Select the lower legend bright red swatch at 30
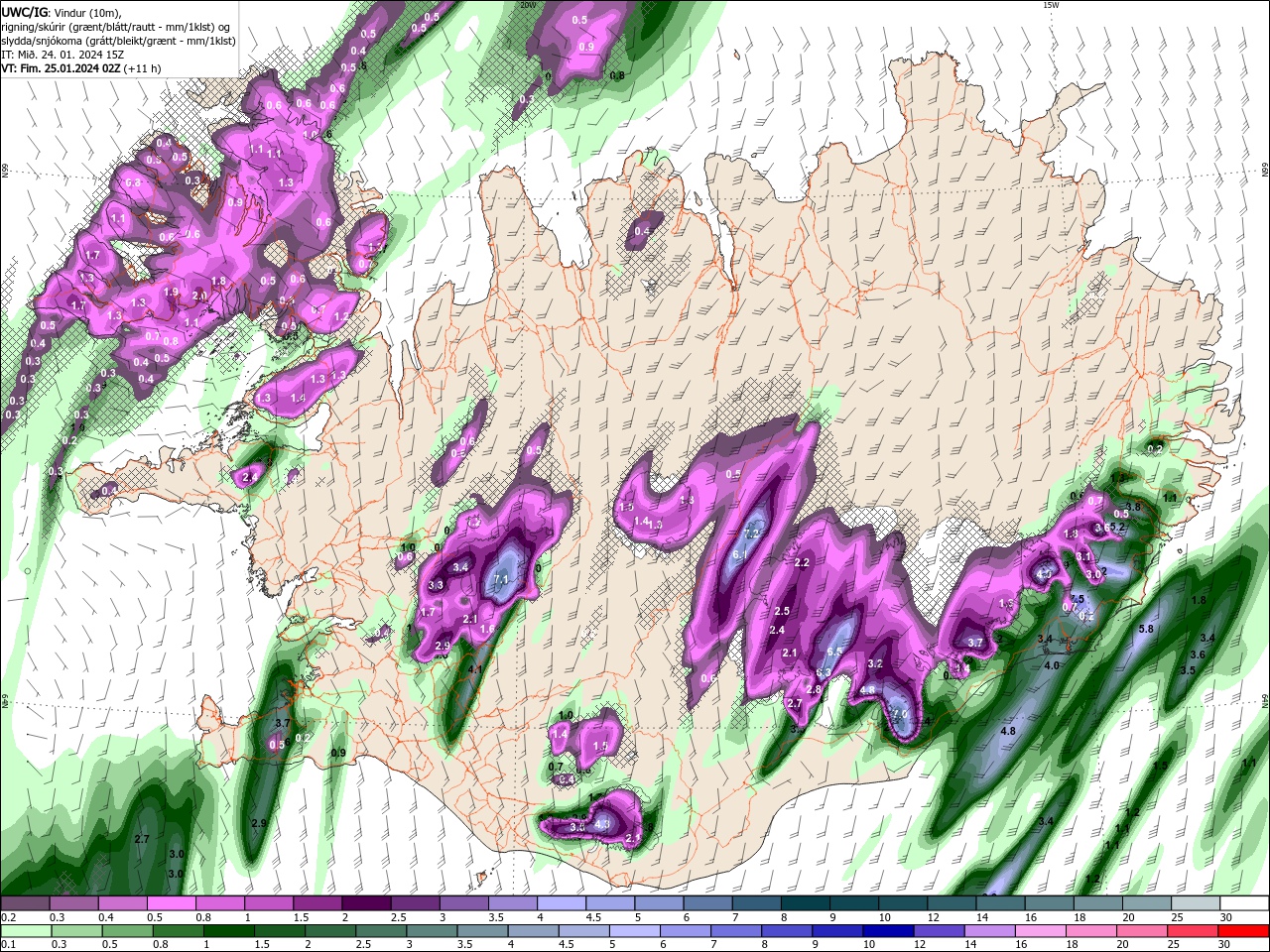Viewport: 1270px width, 952px height. coord(1243,931)
